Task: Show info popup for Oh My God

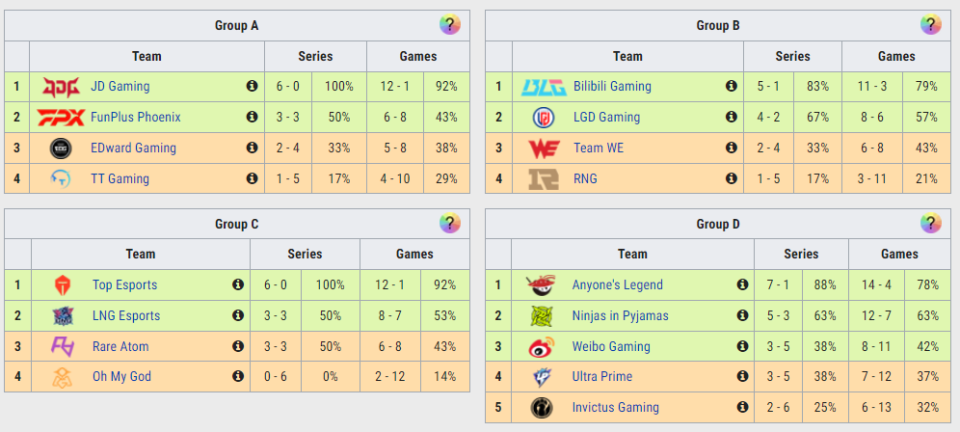Action: pos(238,376)
